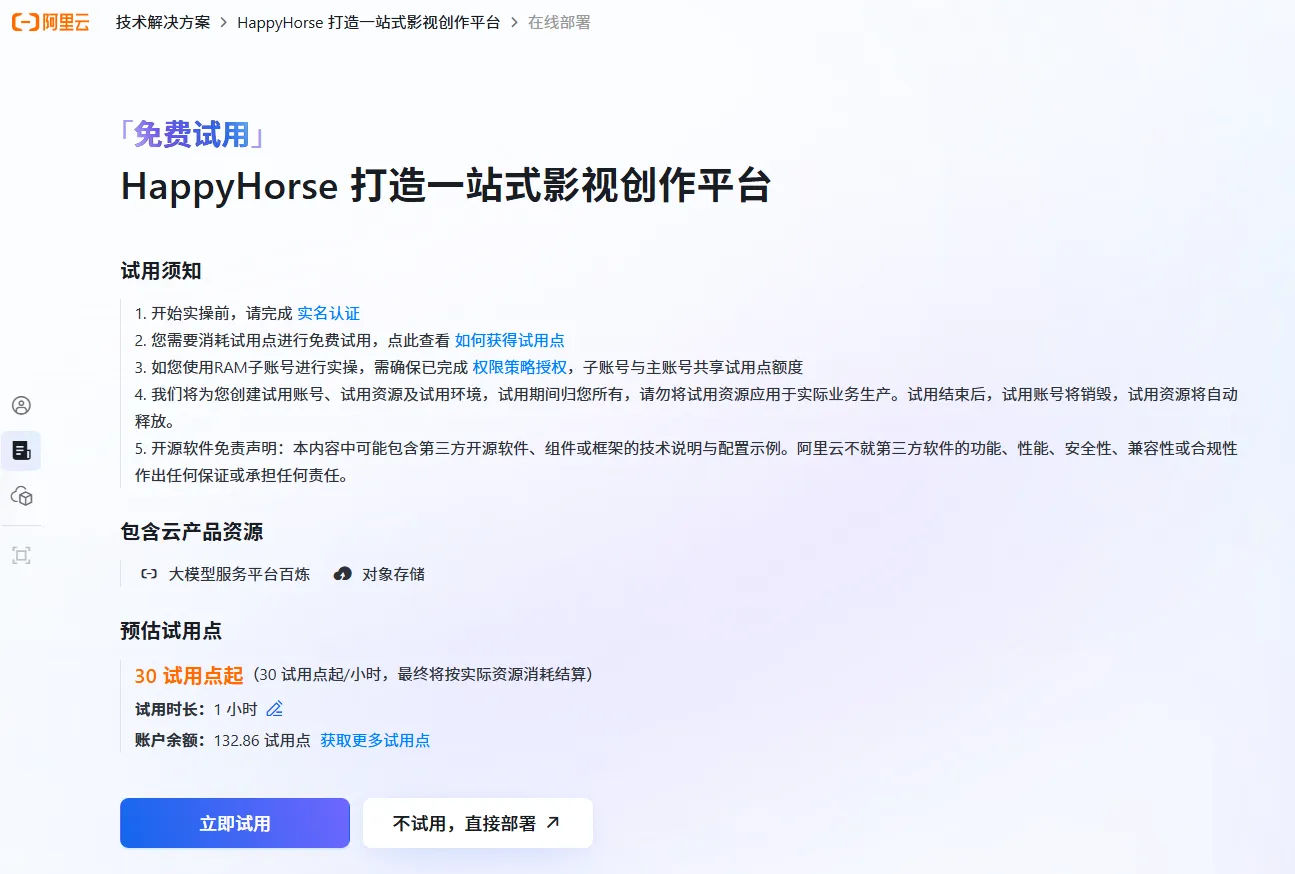Toggle the fullscreen sidebar icon

[x=21, y=555]
